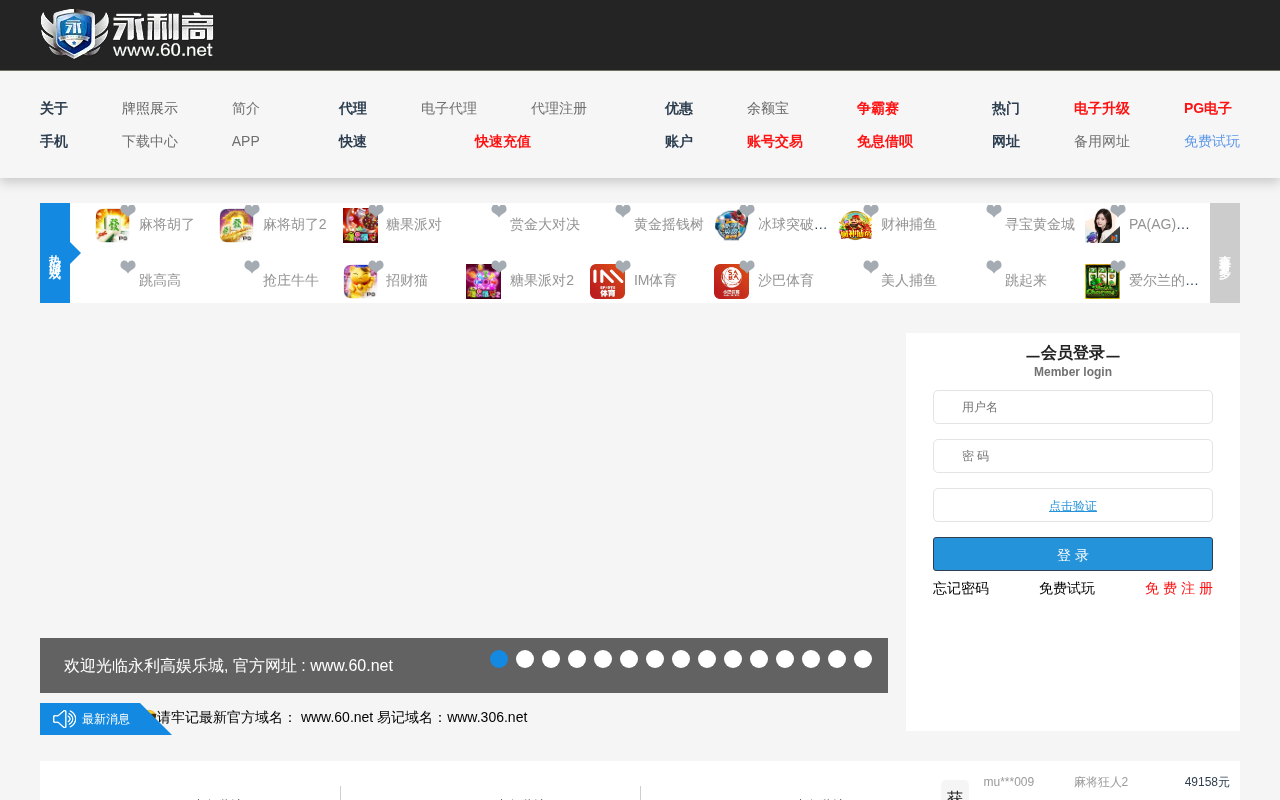Open the 寻宝黄金城 game link
This screenshot has height=800, width=1280.
[x=1040, y=225]
